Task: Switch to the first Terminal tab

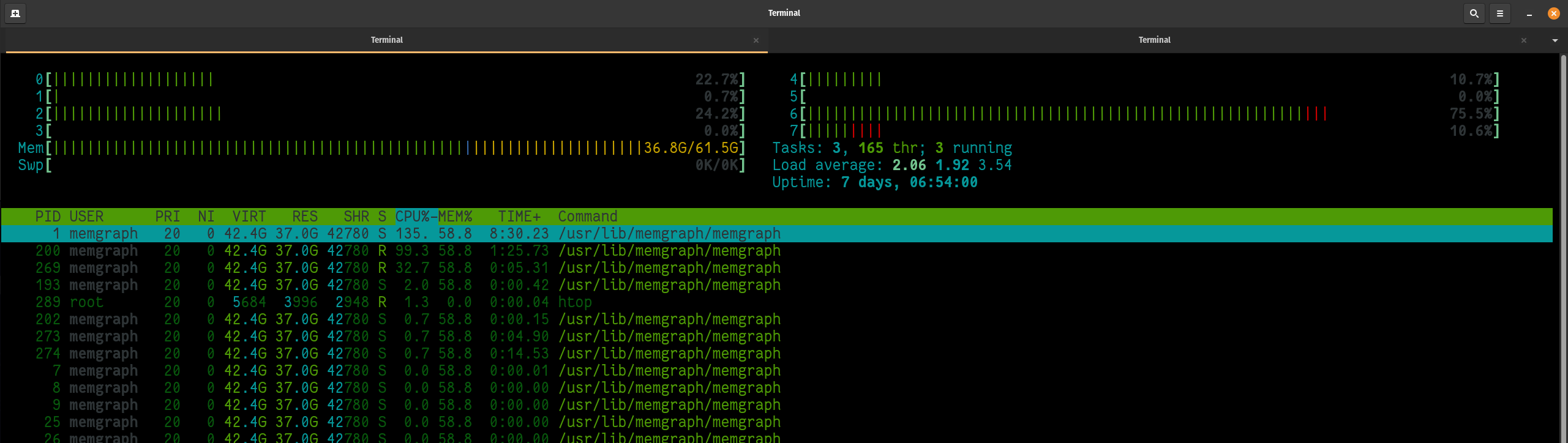Action: tap(387, 40)
